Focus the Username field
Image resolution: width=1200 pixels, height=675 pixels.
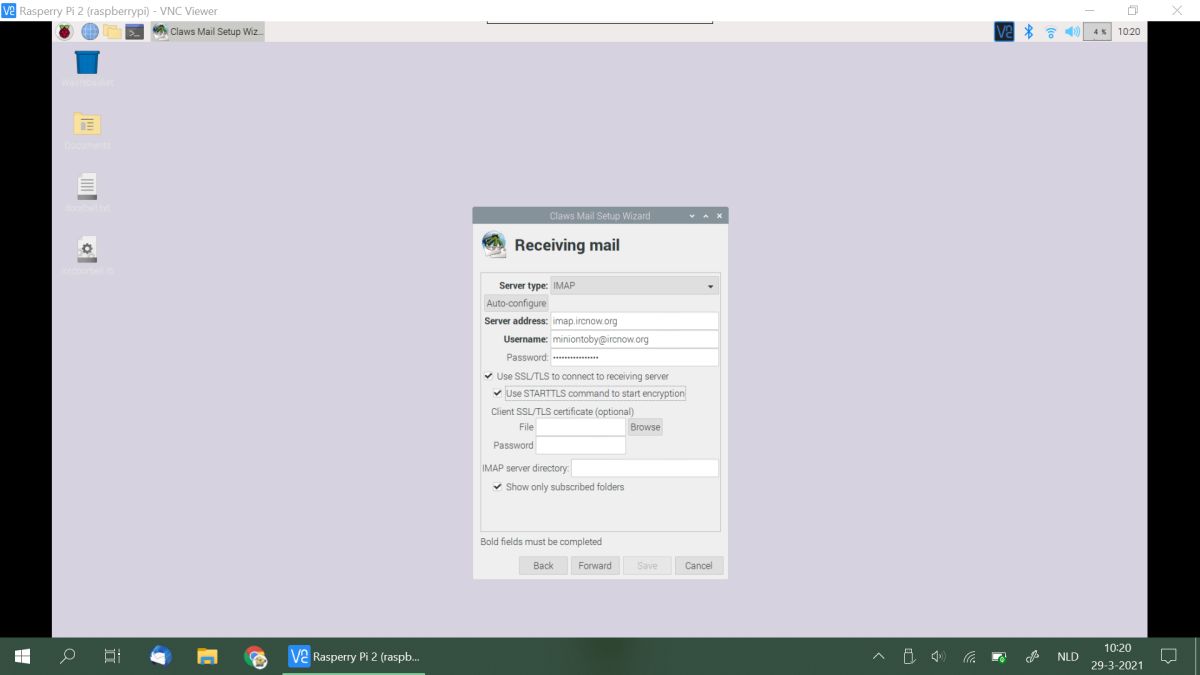tap(634, 339)
